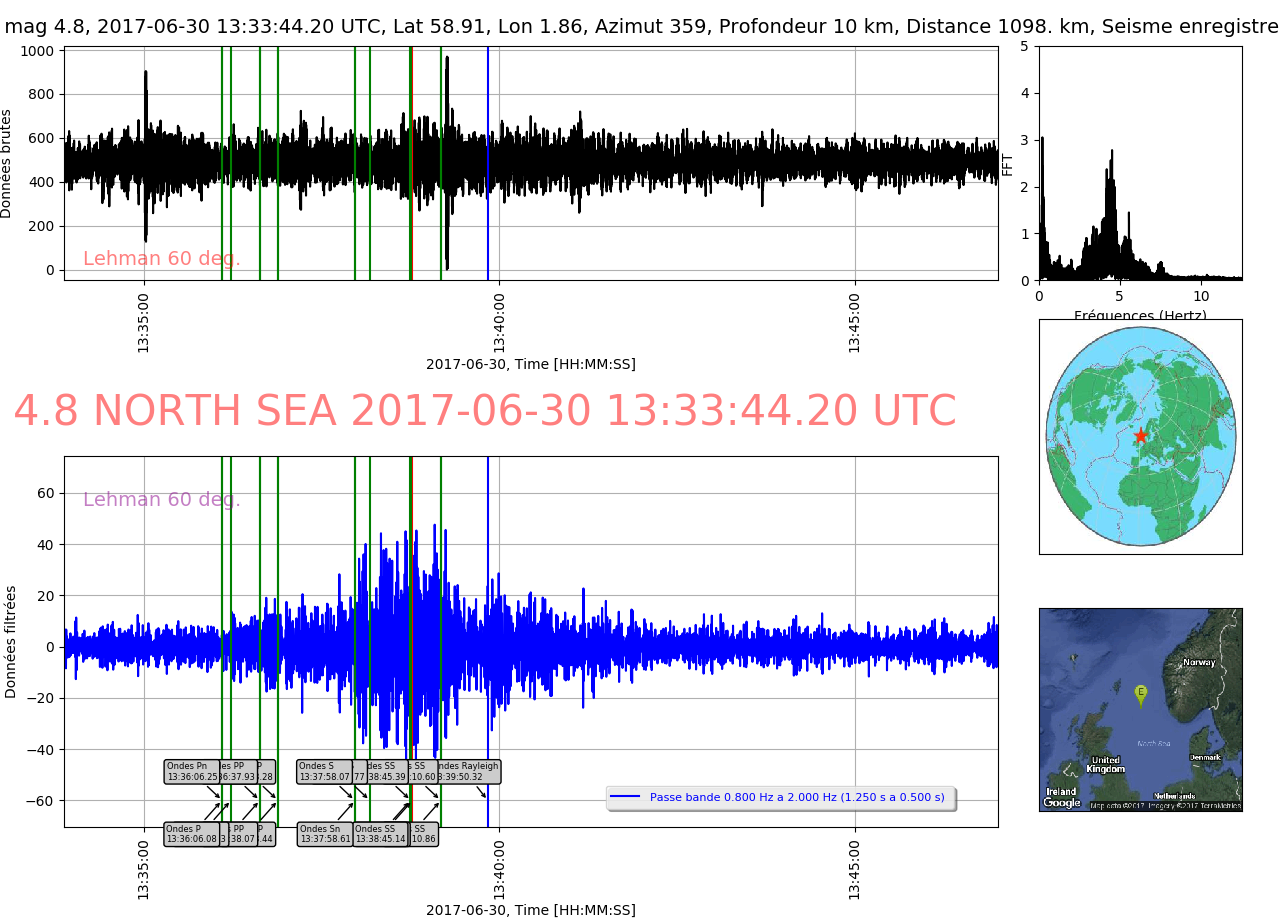
Task: Select the Ondes Rayleigh annotation label
Action: click(470, 771)
